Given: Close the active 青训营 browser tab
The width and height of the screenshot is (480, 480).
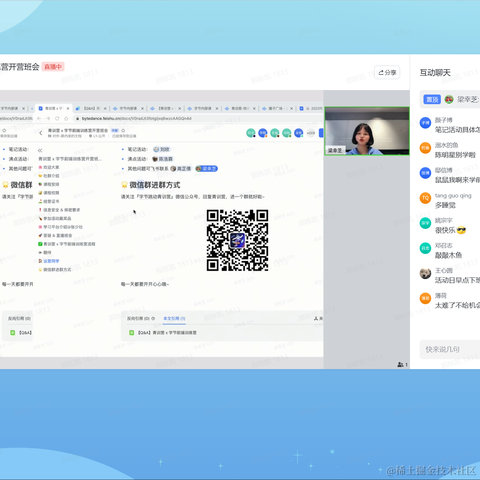Looking at the screenshot, I should [x=68, y=108].
